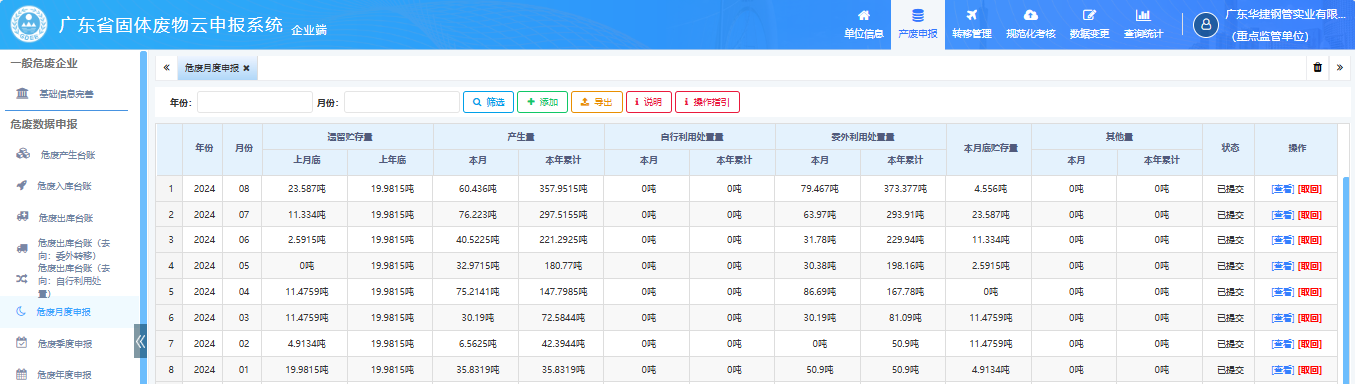View the 2024-03 report via 查看
This screenshot has height=384, width=1355.
click(1282, 318)
